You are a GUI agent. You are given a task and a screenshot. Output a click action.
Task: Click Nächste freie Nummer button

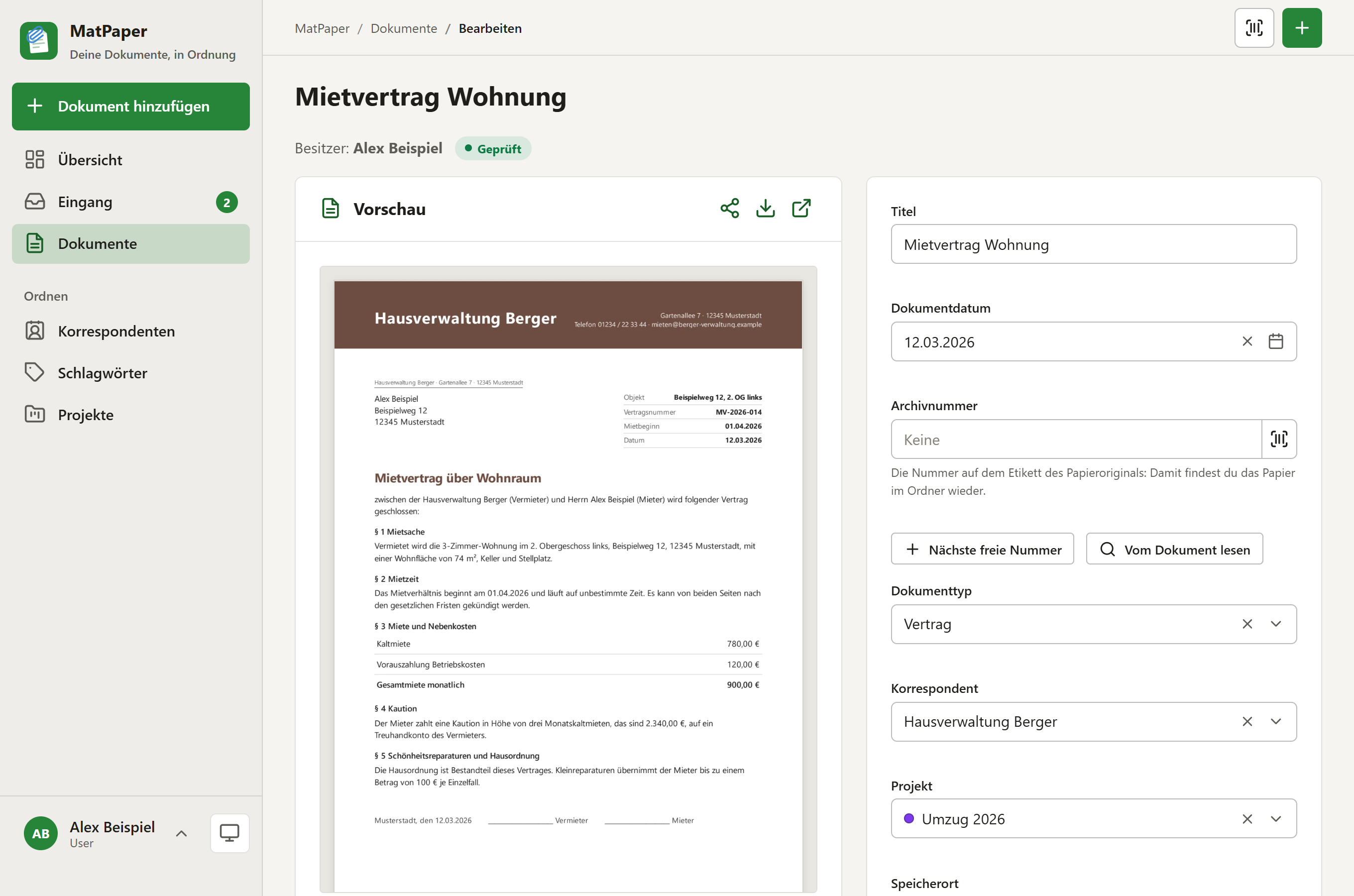(982, 549)
